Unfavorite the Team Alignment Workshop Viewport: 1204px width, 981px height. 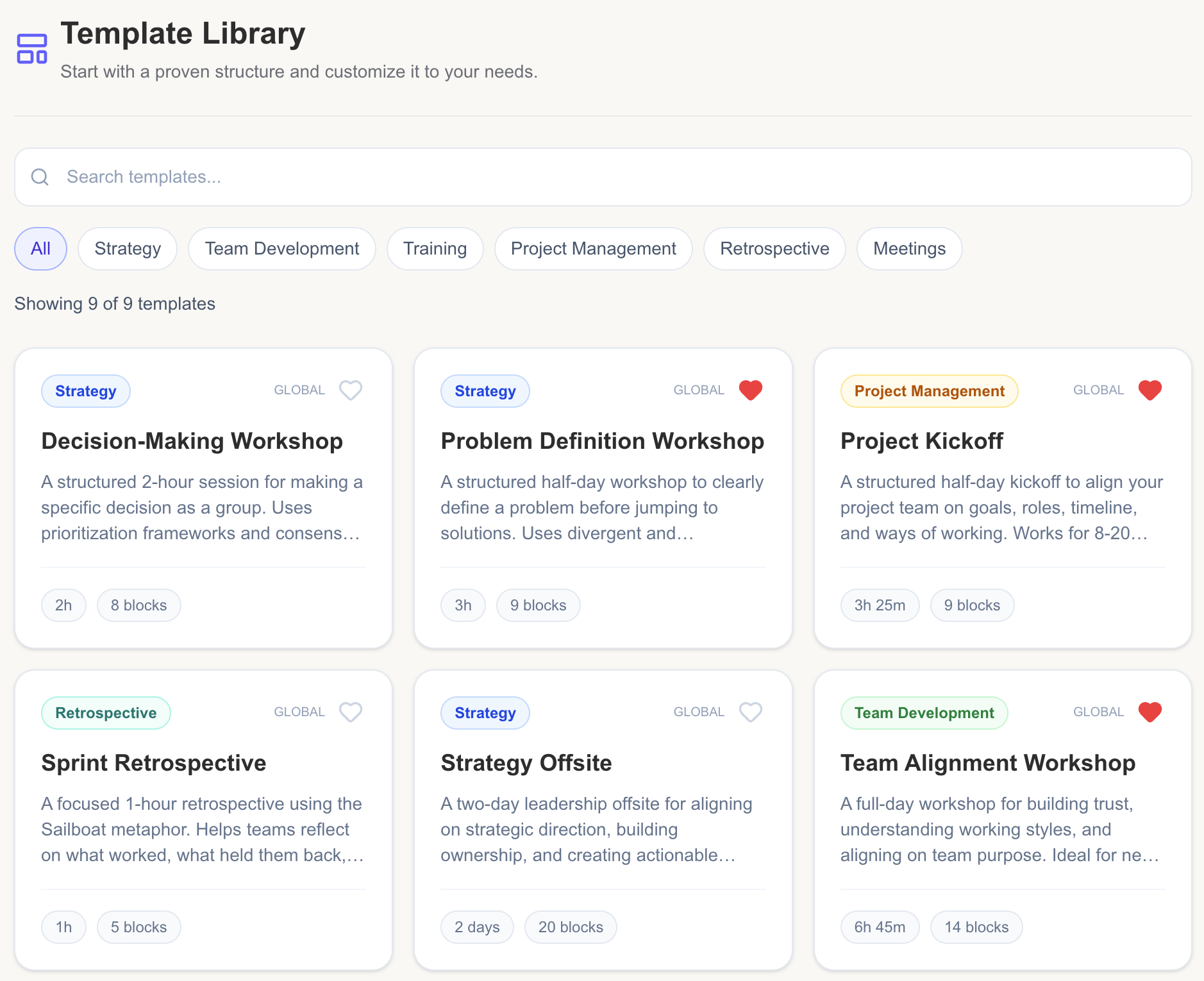pos(1150,712)
